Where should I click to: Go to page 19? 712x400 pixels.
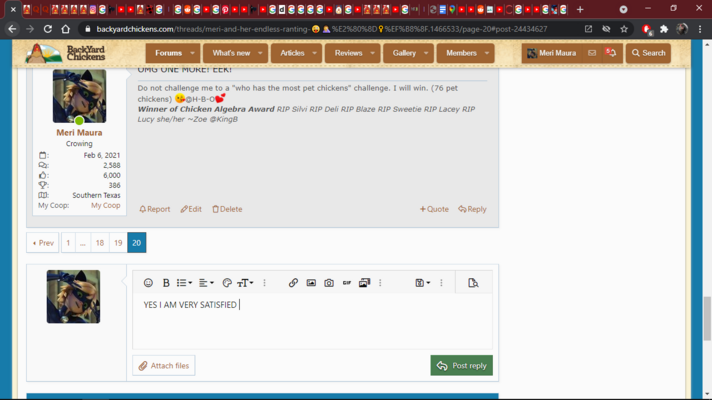[x=118, y=243]
